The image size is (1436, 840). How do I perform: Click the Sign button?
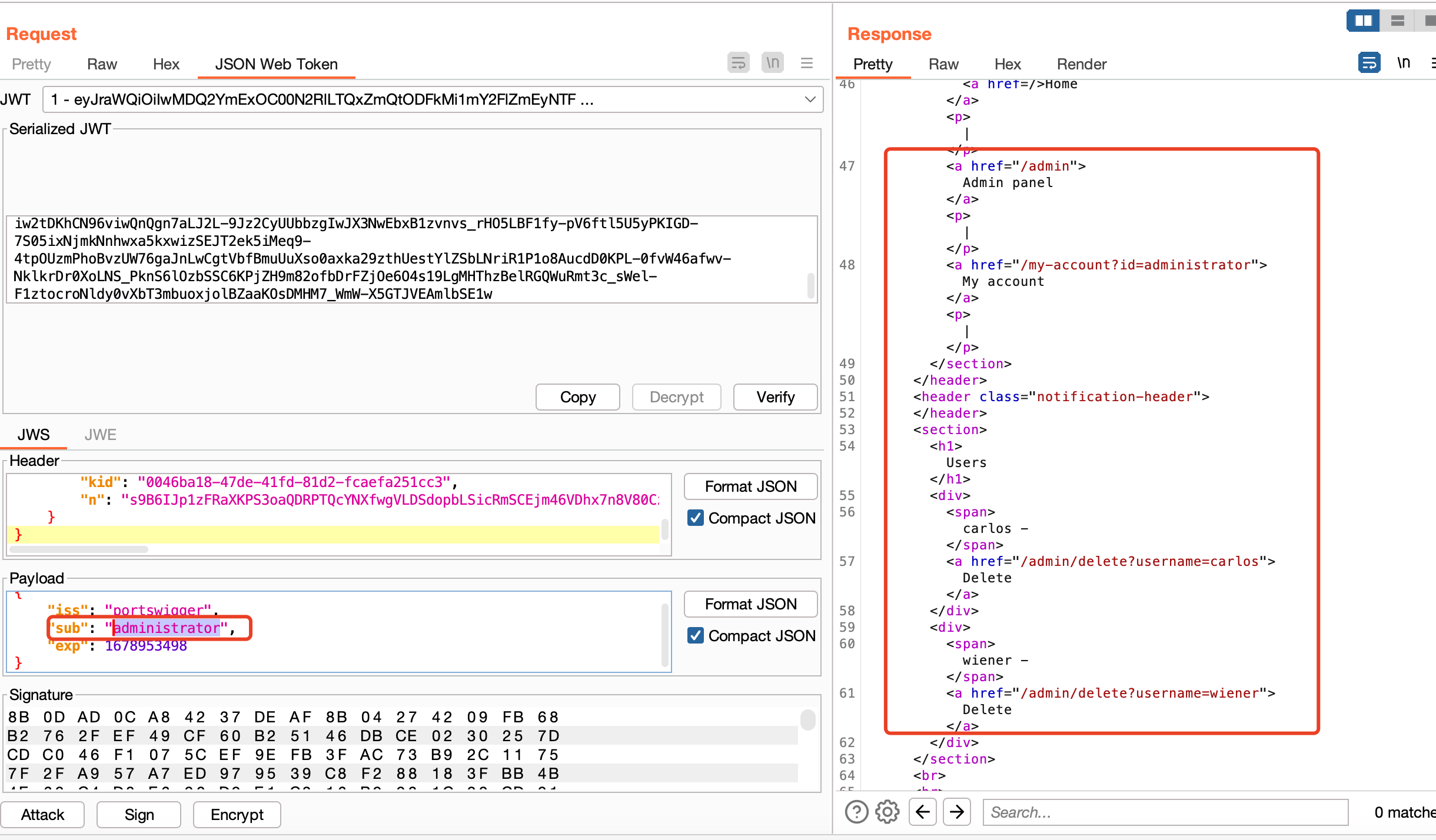click(139, 815)
